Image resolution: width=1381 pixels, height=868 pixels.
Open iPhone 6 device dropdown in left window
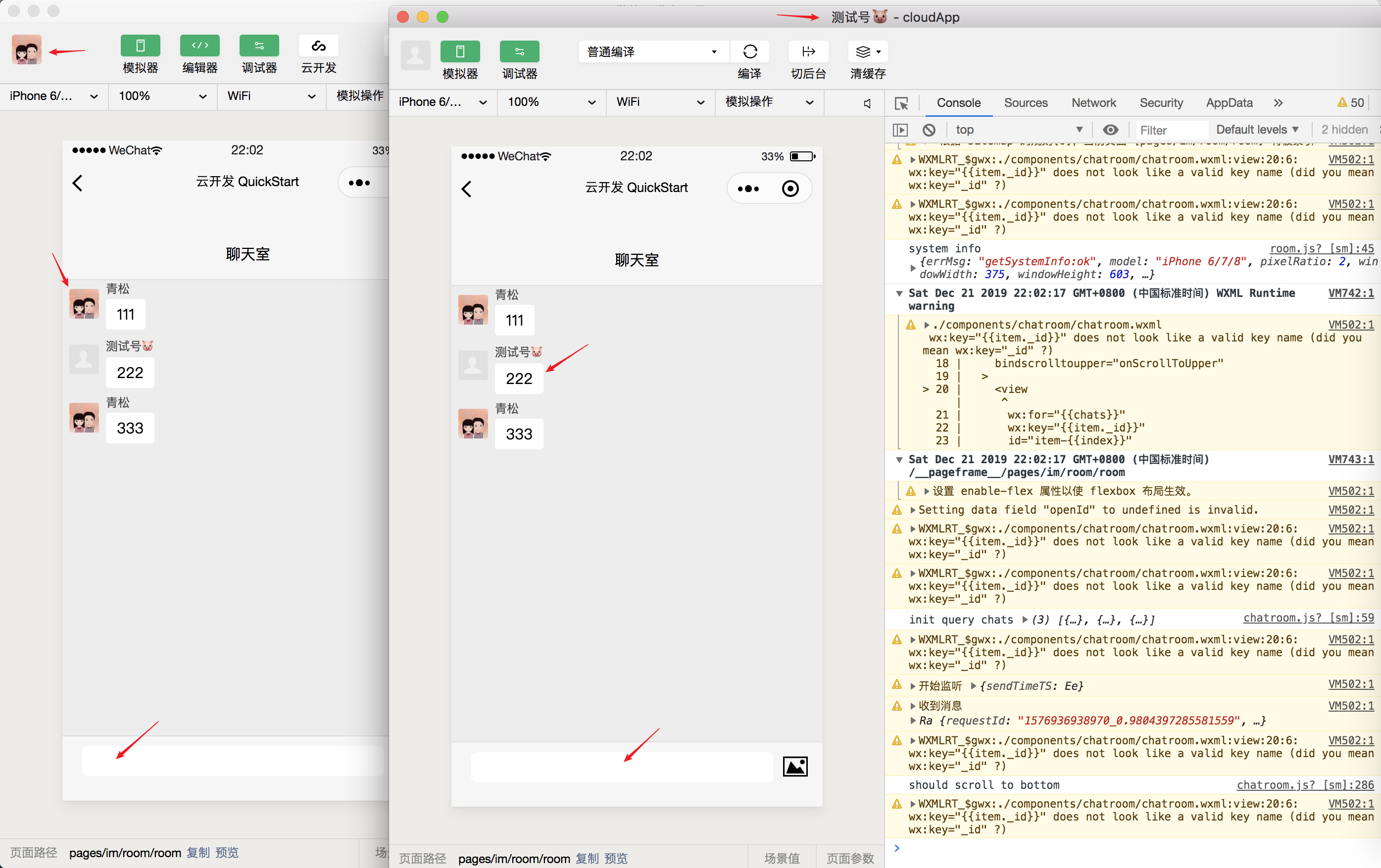pyautogui.click(x=53, y=96)
